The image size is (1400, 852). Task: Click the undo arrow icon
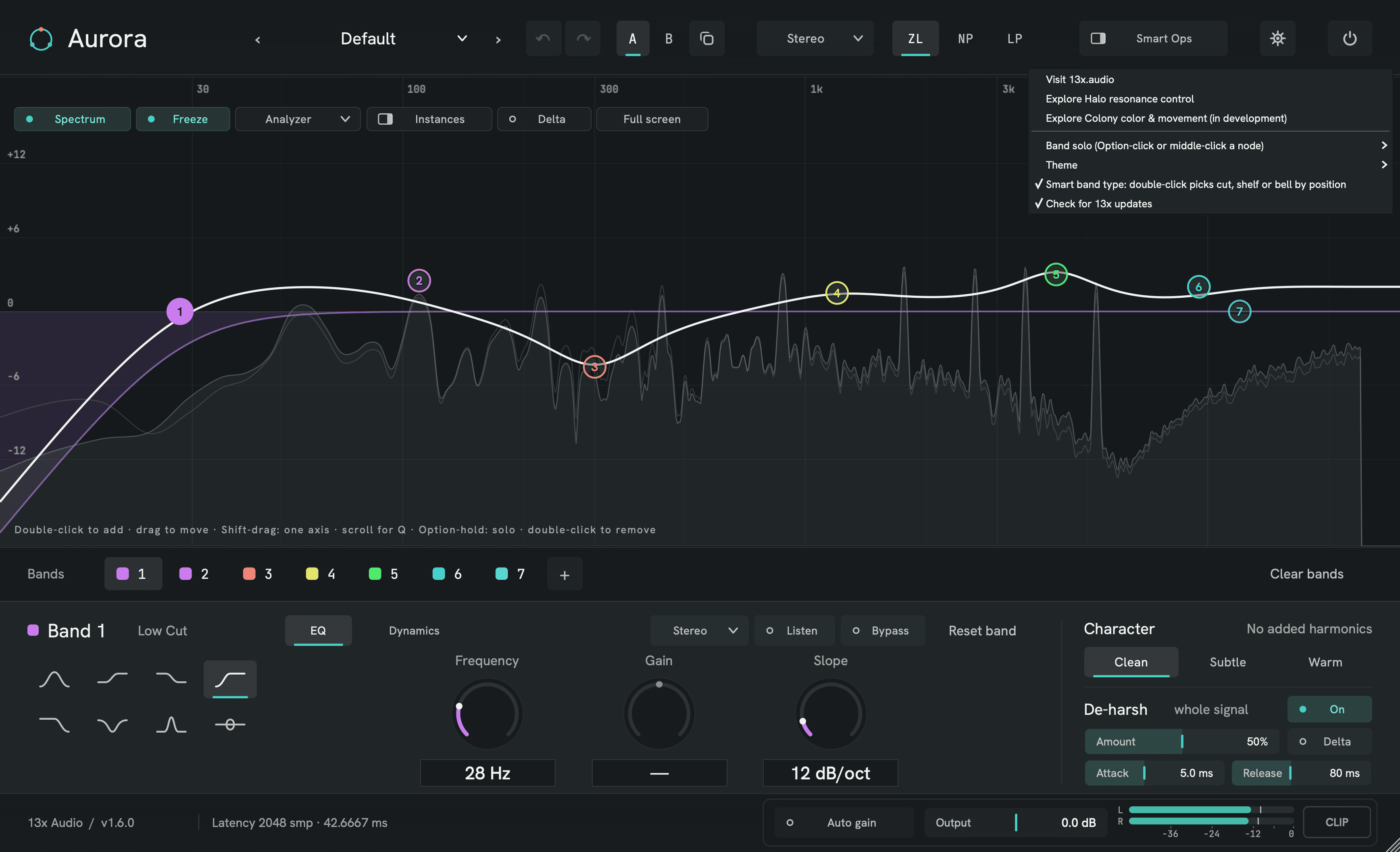click(543, 38)
